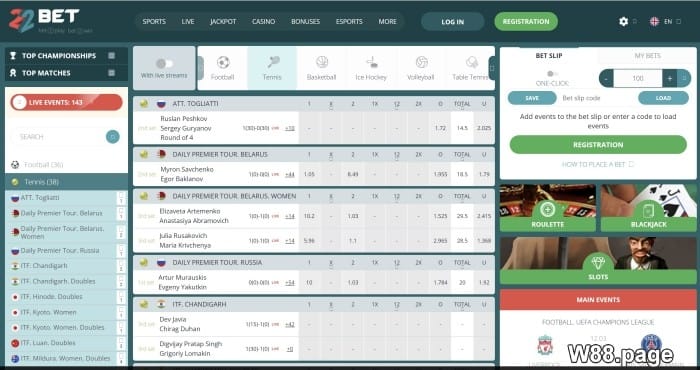The height and width of the screenshot is (370, 700).
Task: Decrease stake with the minus button
Action: (x=606, y=79)
